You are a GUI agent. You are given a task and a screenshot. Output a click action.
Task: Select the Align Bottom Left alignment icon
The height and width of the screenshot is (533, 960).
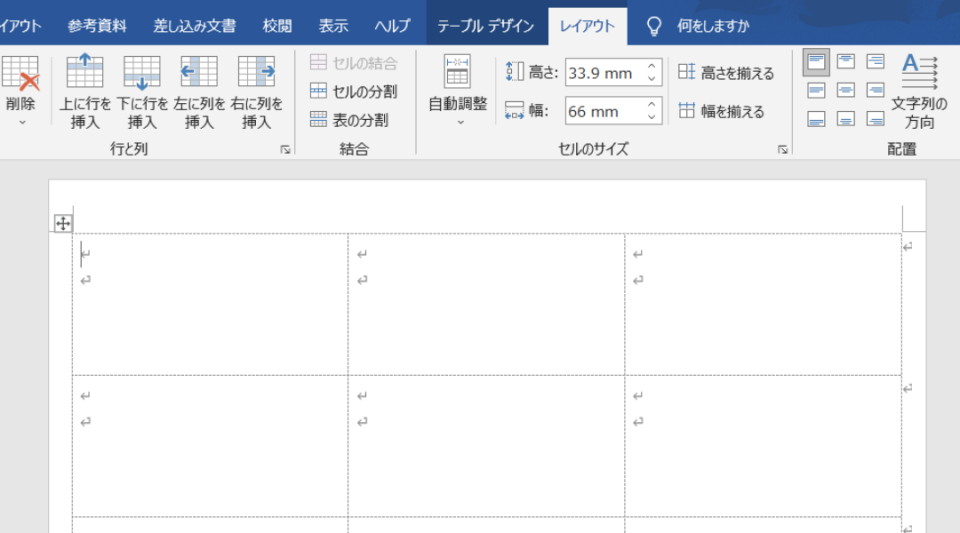click(x=816, y=119)
